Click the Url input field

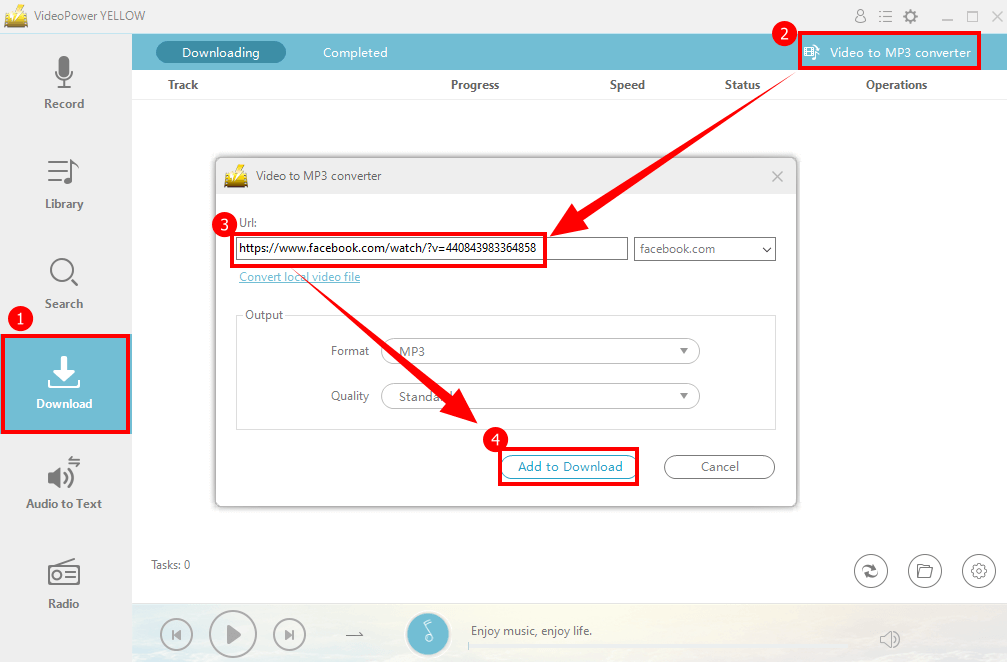[432, 248]
